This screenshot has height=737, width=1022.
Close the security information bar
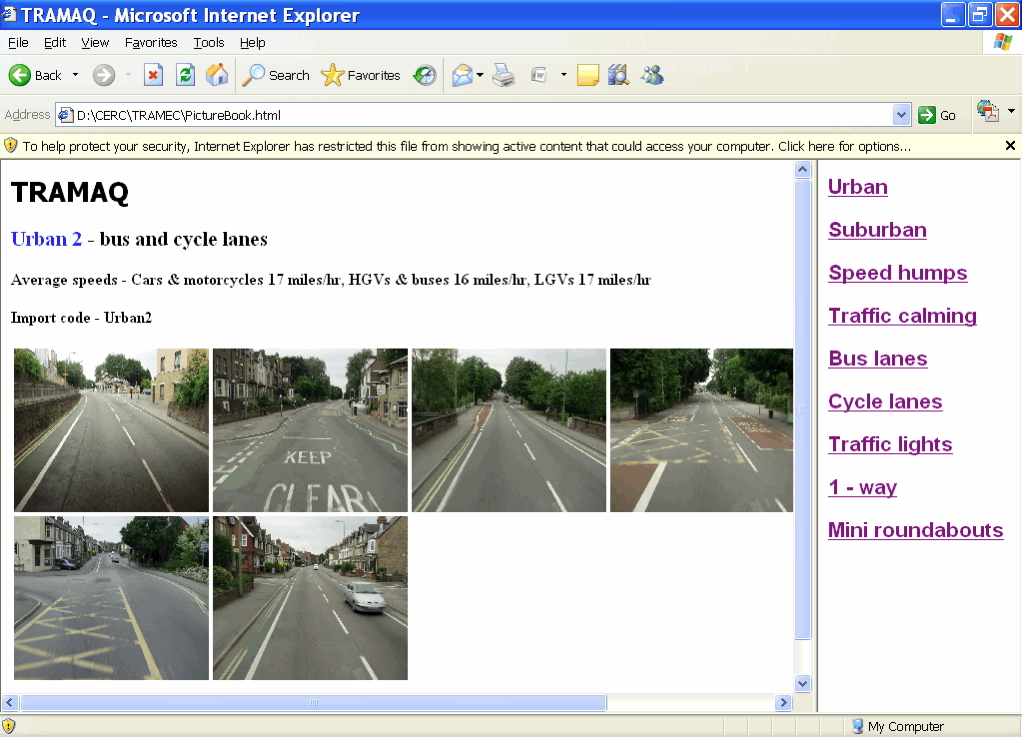point(1010,146)
